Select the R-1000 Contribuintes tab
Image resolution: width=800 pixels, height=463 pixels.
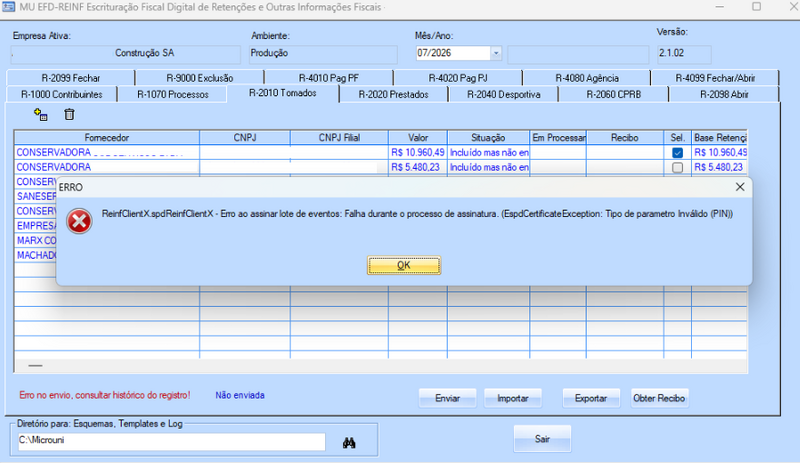point(62,94)
